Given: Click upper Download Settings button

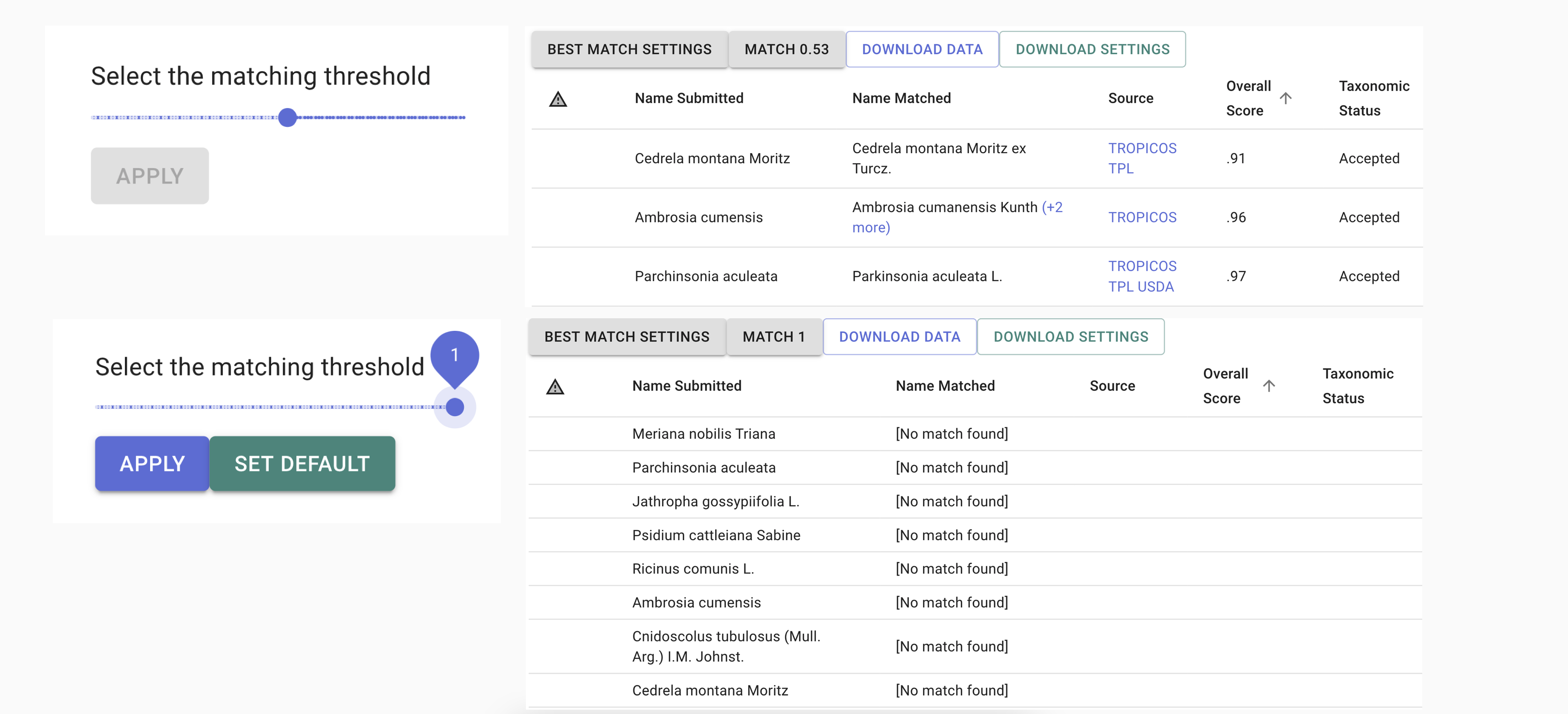Looking at the screenshot, I should [x=1092, y=49].
